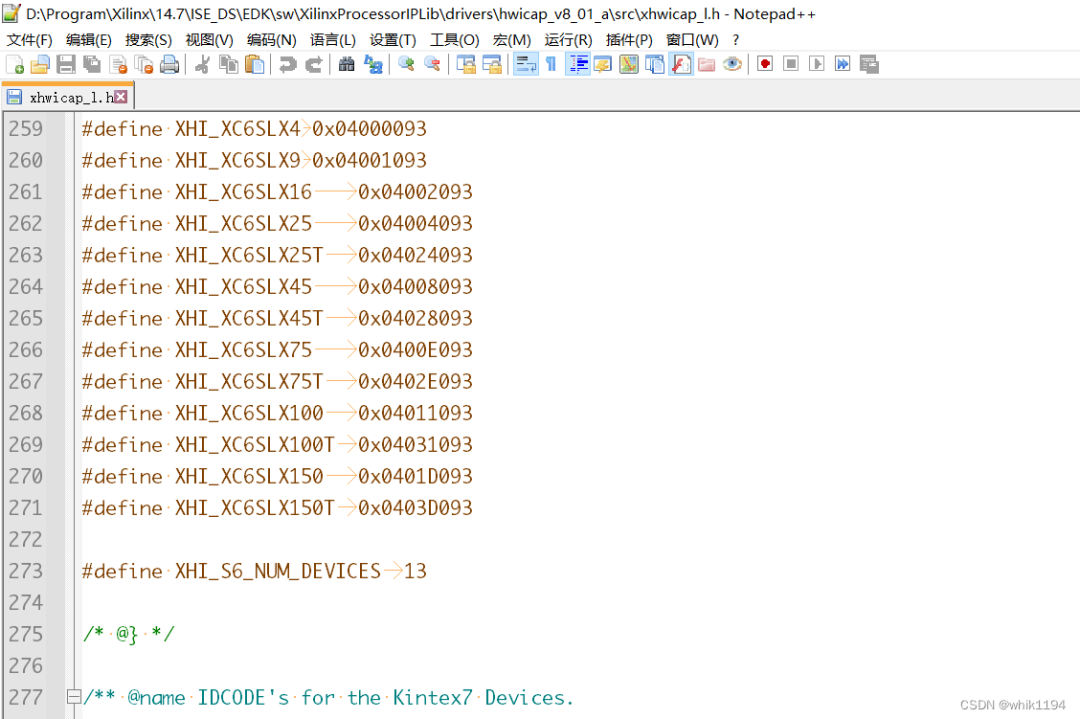The height and width of the screenshot is (719, 1080).
Task: Click the Undo arrow icon
Action: coord(288,65)
